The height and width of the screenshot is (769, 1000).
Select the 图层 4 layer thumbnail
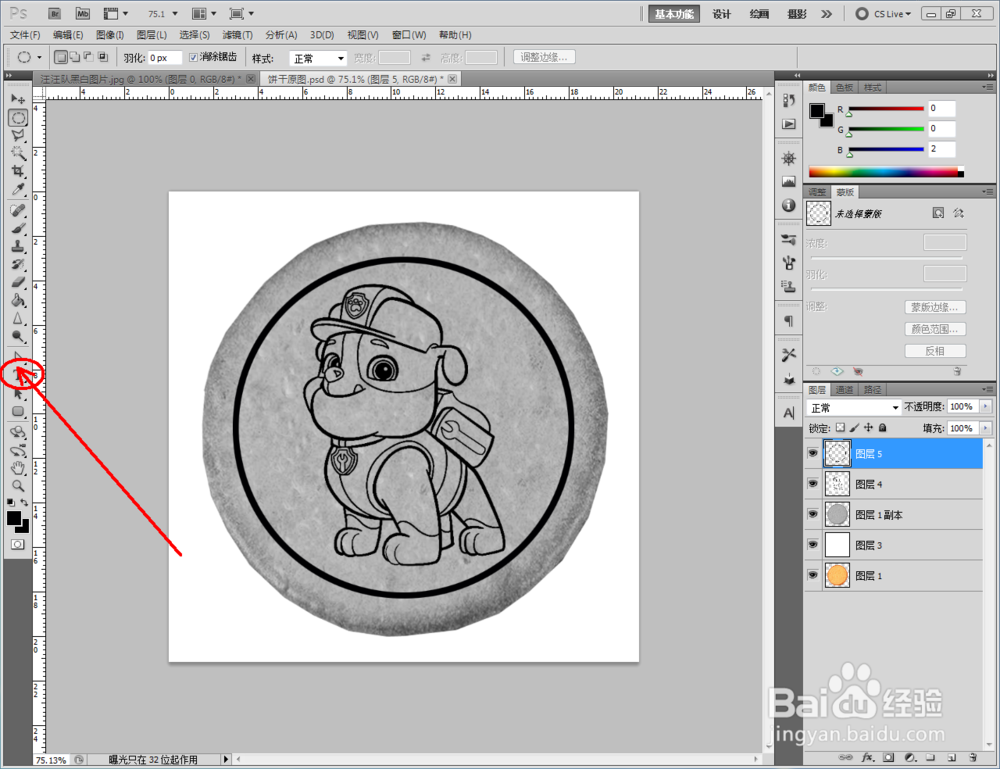[x=837, y=484]
